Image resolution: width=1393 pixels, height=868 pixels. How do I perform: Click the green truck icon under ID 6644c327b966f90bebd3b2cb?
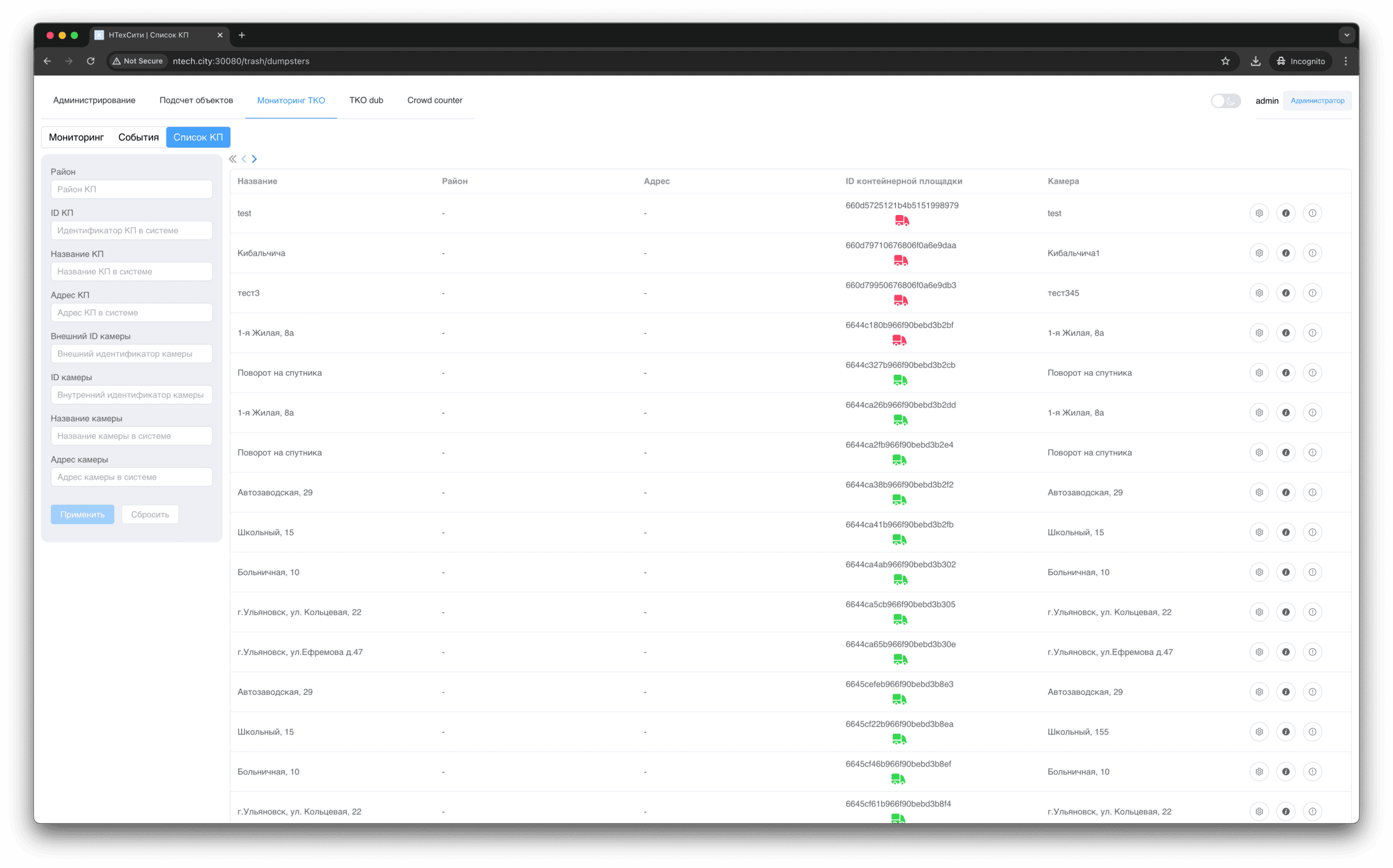[x=900, y=380]
